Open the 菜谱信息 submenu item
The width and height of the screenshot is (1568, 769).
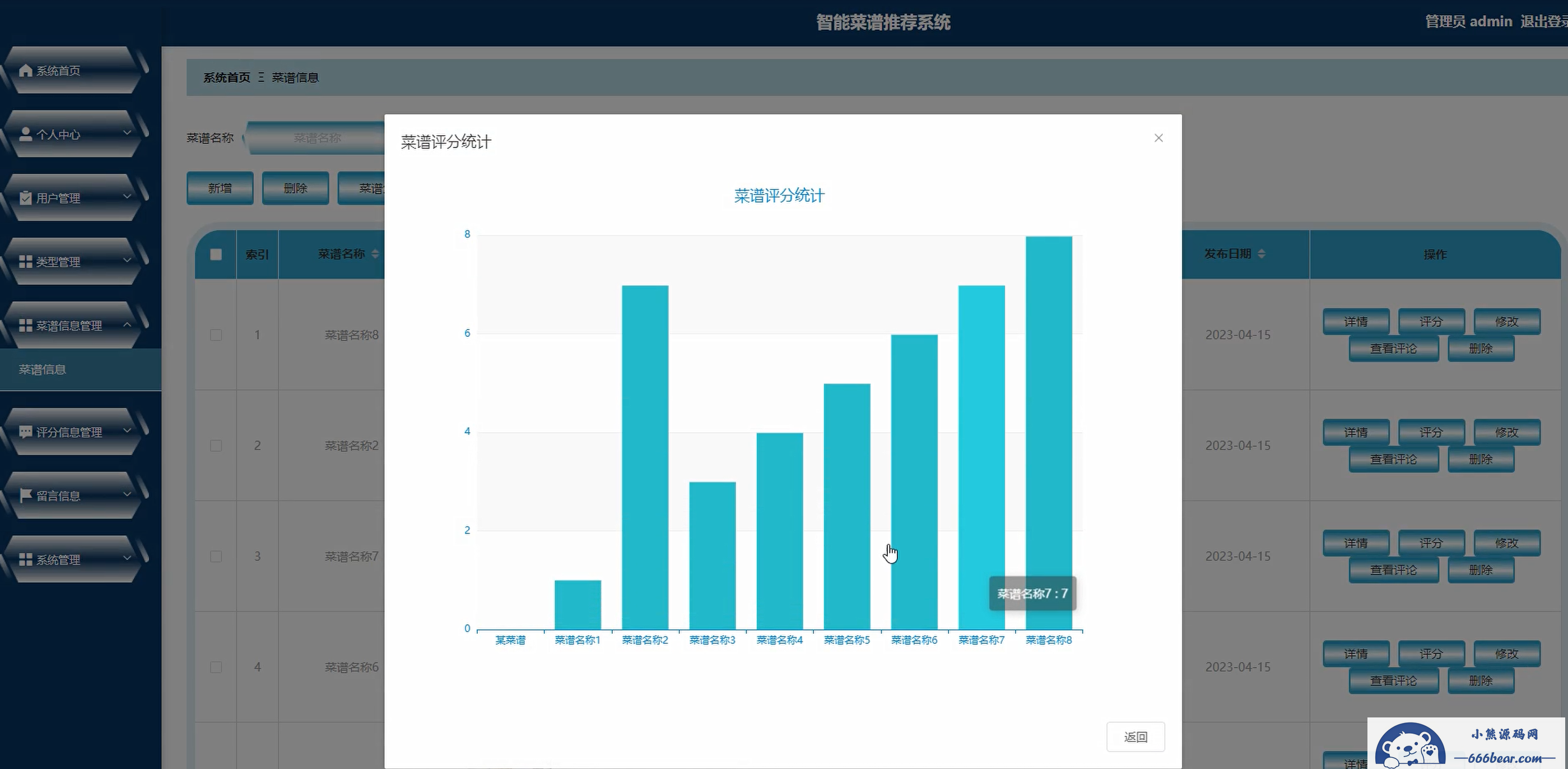click(42, 369)
